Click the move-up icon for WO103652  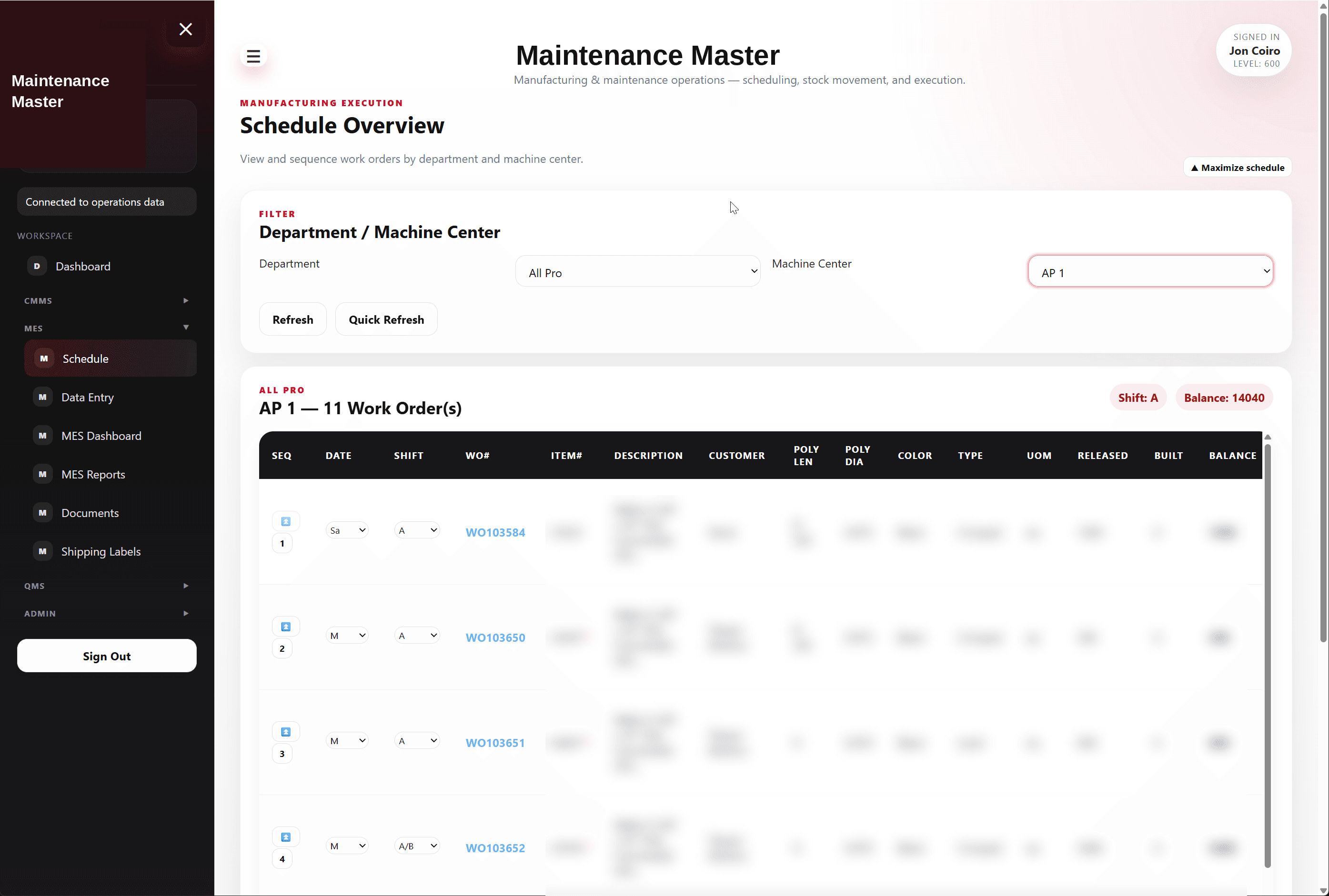(x=286, y=837)
